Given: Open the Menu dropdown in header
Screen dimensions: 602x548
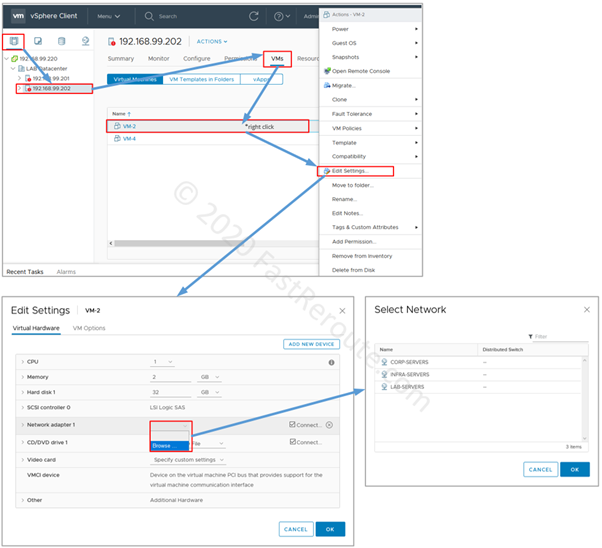Looking at the screenshot, I should coord(109,16).
